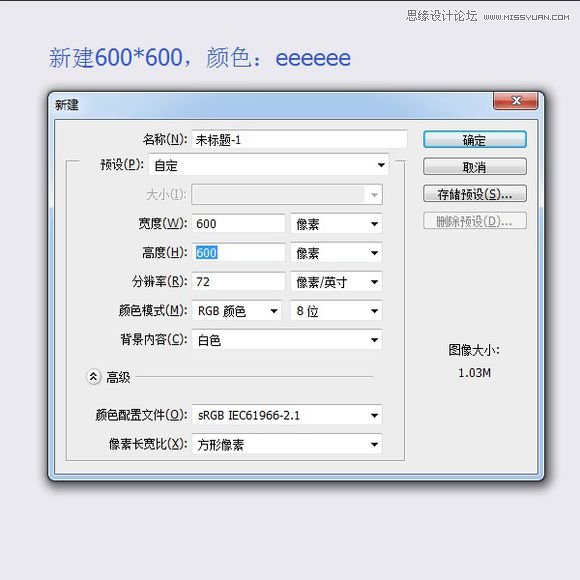
Task: Click the 新建 dialog title text
Action: [x=67, y=105]
